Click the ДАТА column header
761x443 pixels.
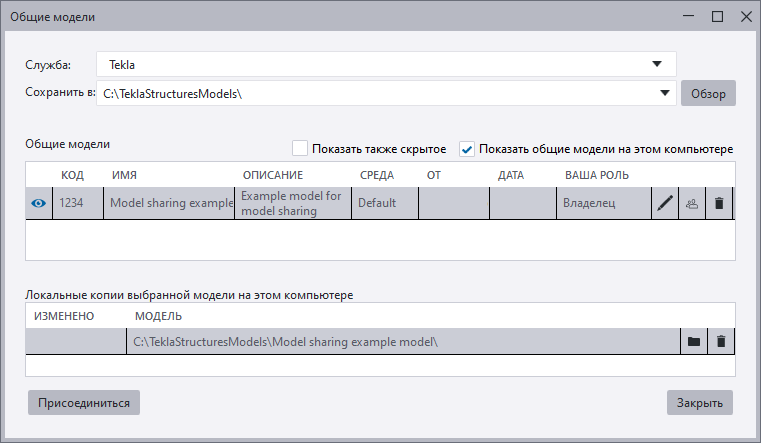[x=510, y=175]
